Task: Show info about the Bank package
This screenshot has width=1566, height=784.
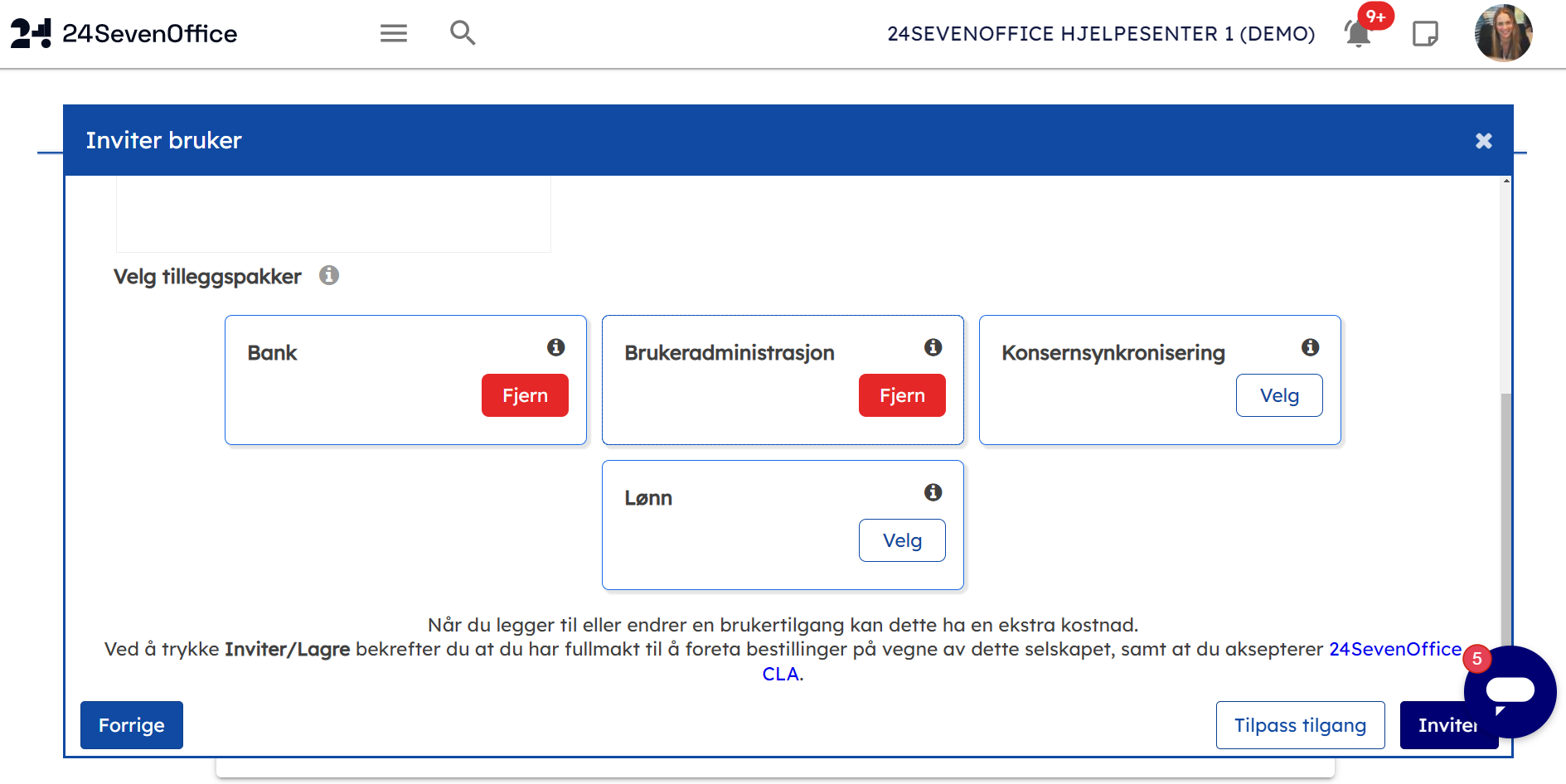Action: [555, 347]
